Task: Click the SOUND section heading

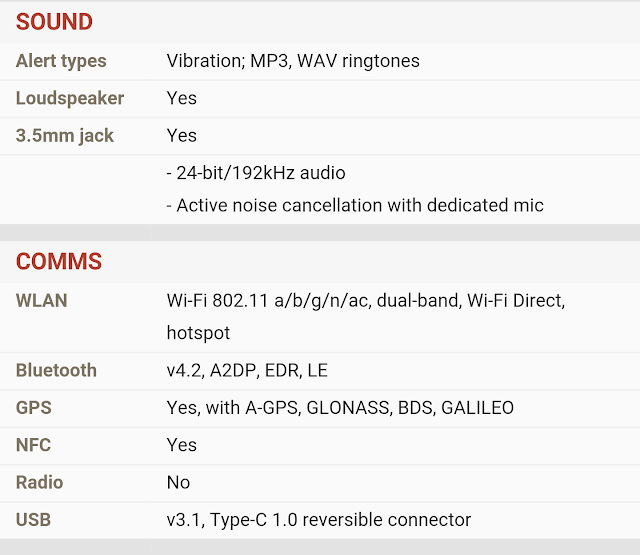Action: click(x=54, y=21)
